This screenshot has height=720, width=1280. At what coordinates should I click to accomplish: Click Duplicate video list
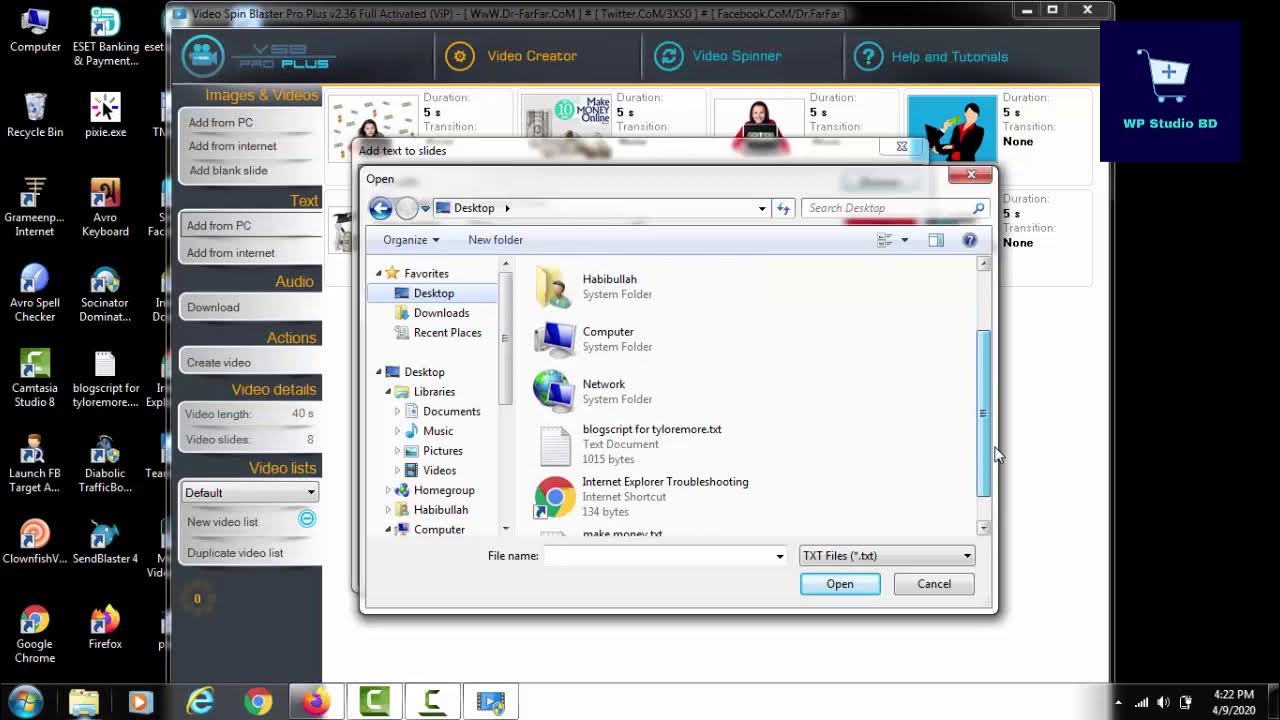[x=235, y=552]
